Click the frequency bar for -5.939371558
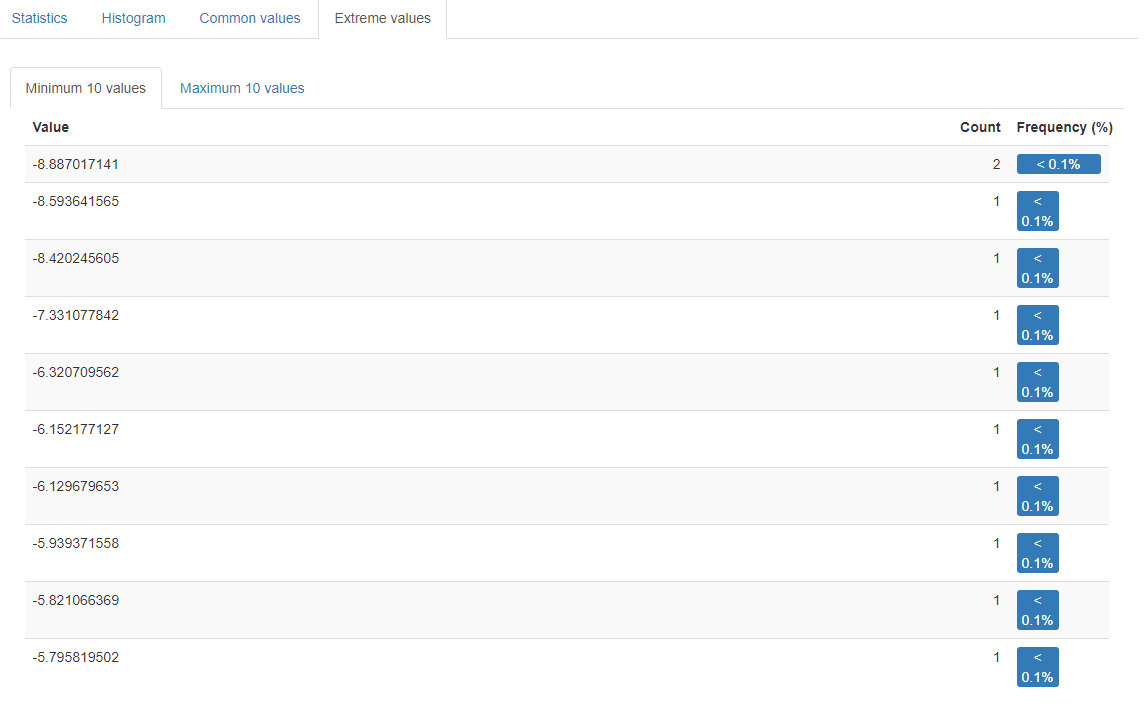The image size is (1144, 726). pos(1037,552)
